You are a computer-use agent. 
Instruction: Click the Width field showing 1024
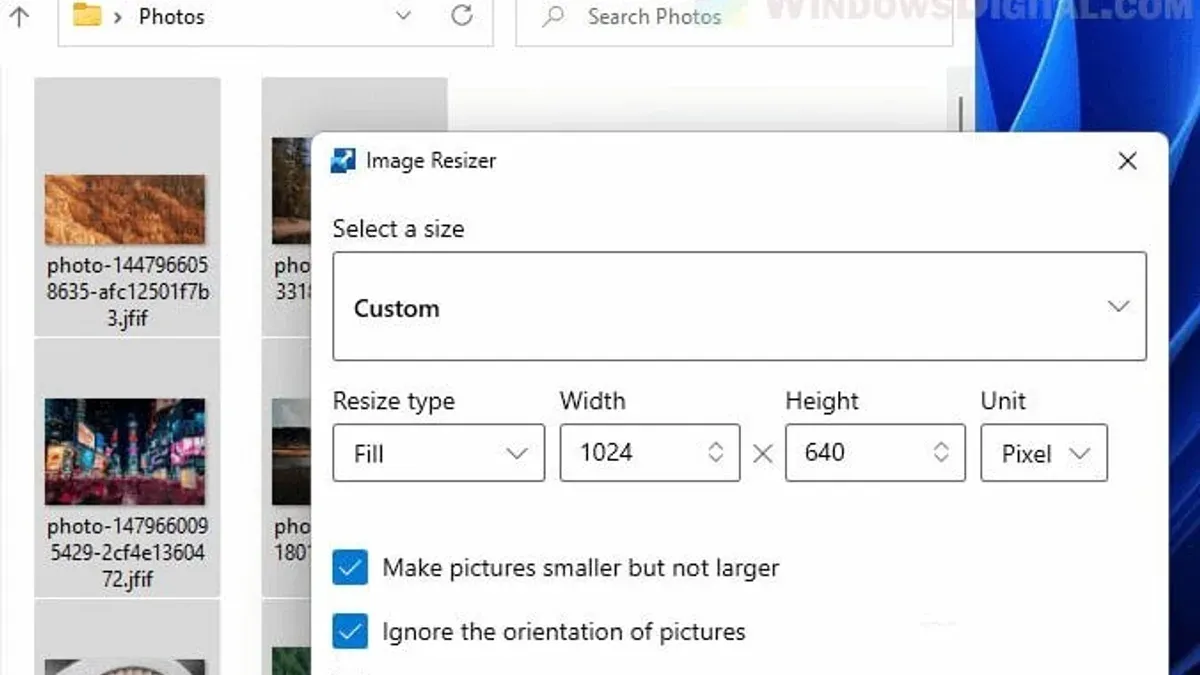click(x=649, y=453)
